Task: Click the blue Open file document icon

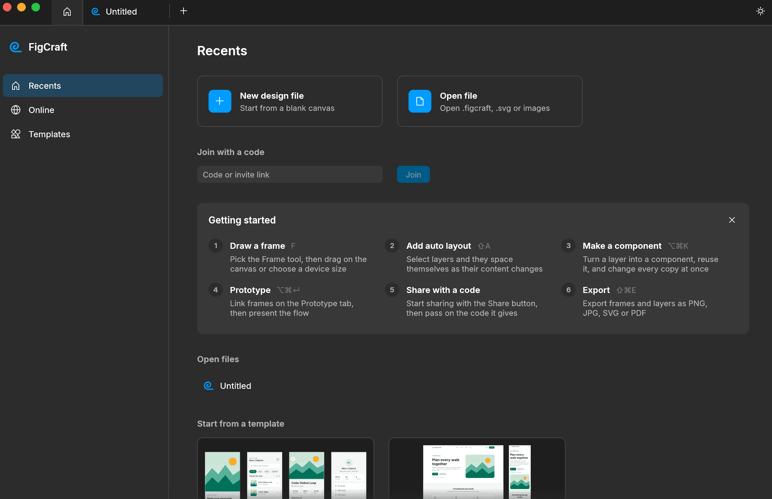Action: [419, 101]
